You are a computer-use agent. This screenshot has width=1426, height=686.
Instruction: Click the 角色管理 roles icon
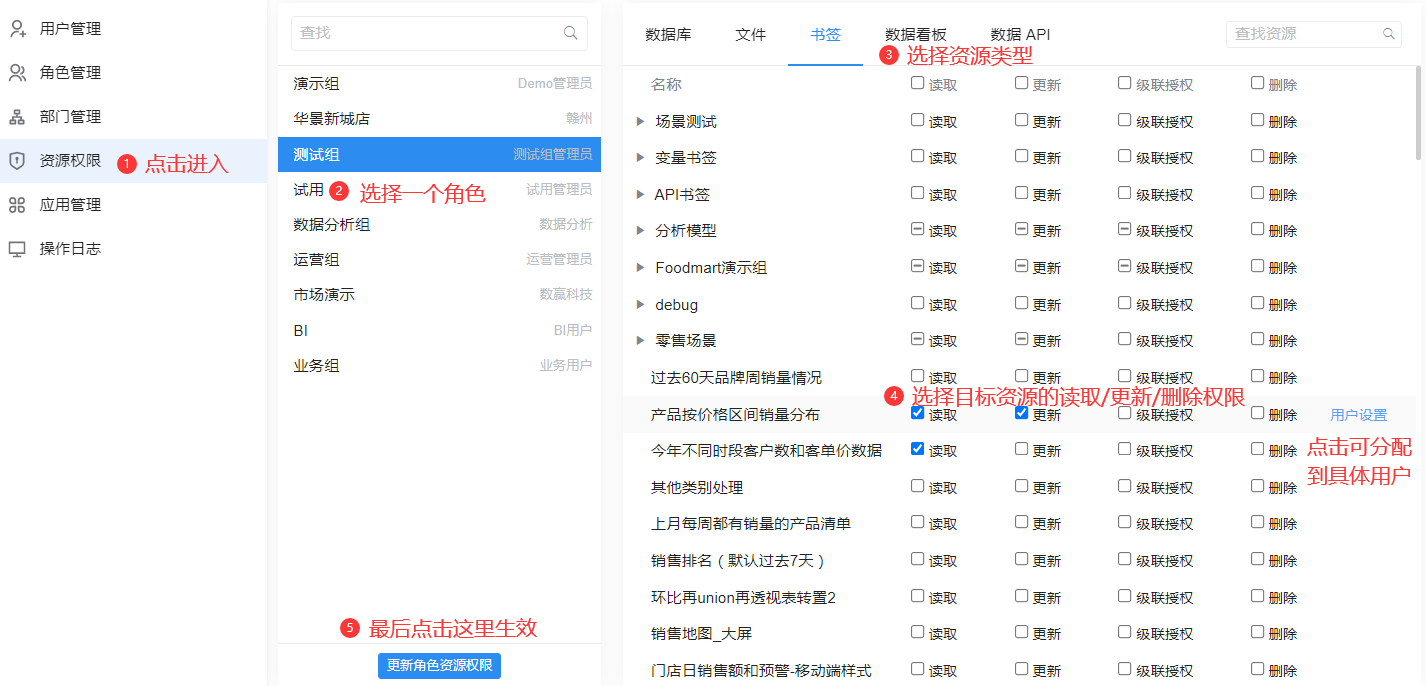[x=18, y=73]
